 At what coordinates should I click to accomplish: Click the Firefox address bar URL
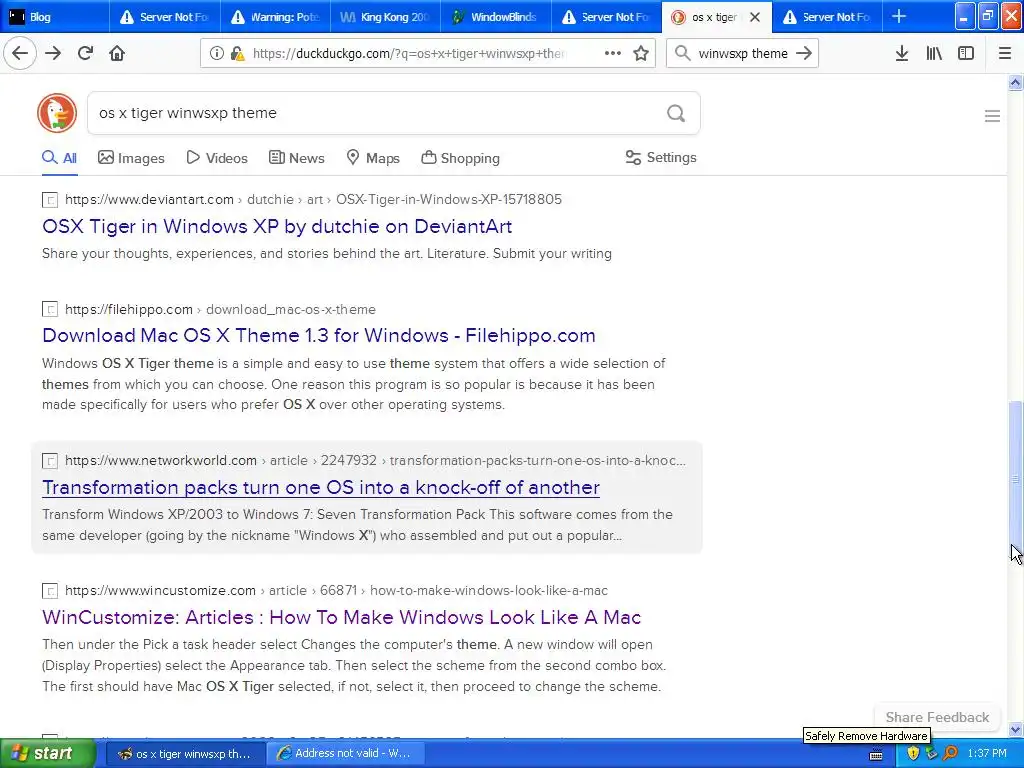409,54
